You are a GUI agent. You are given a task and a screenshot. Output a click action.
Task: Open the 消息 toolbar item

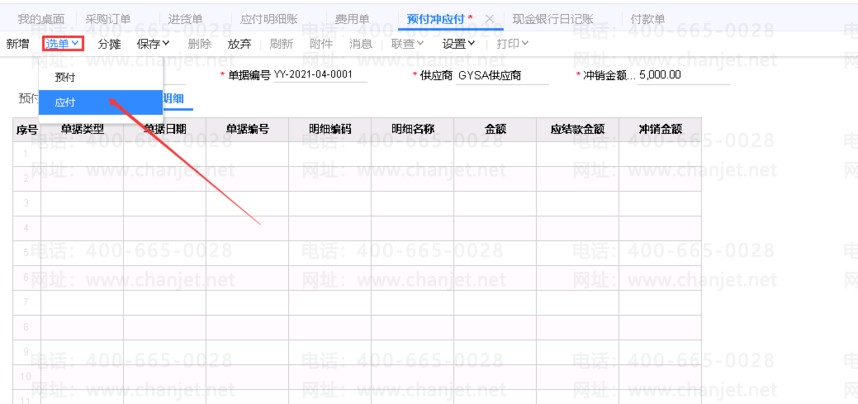pyautogui.click(x=361, y=44)
